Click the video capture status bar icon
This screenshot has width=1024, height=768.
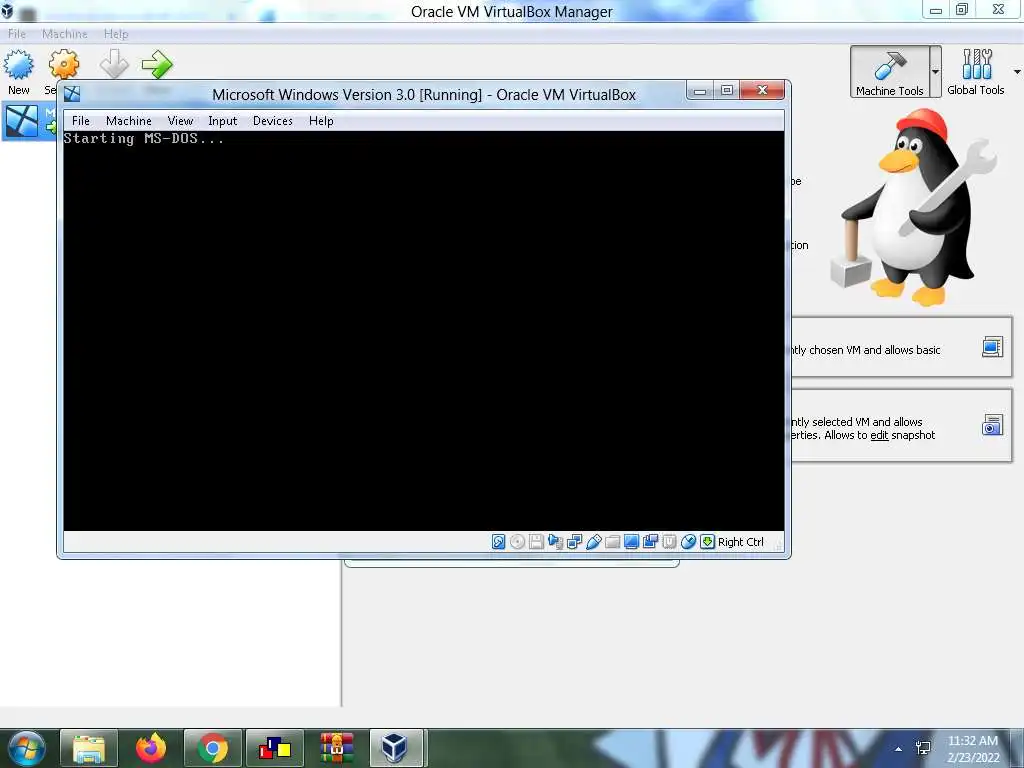tap(650, 541)
